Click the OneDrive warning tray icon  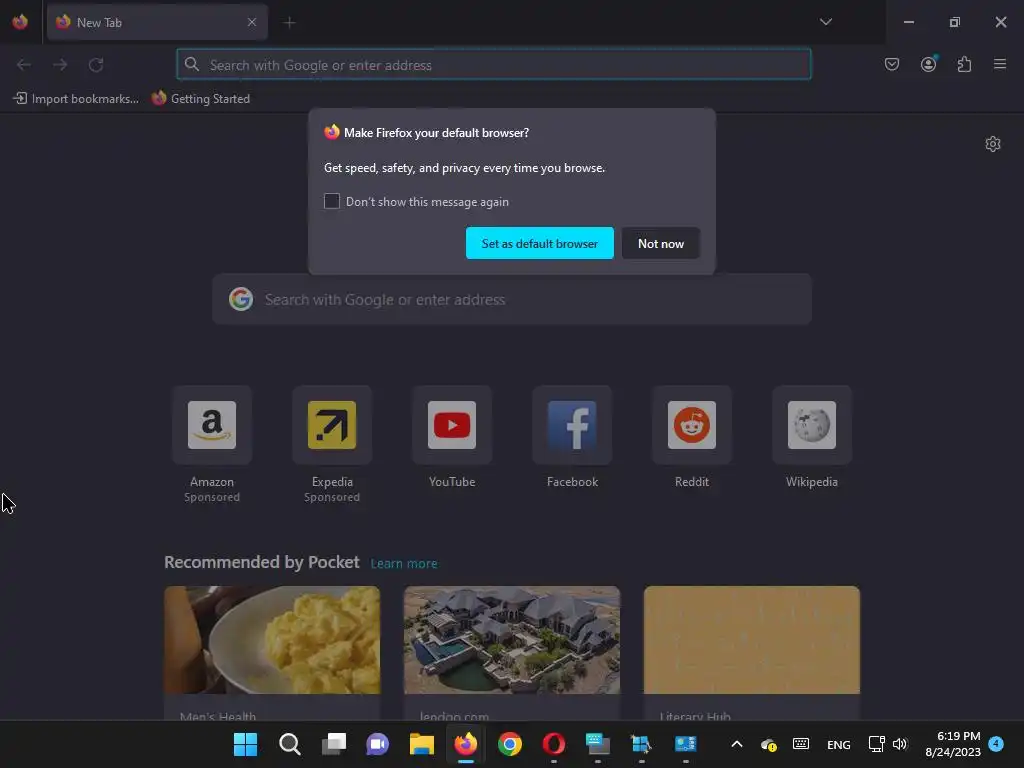(769, 744)
